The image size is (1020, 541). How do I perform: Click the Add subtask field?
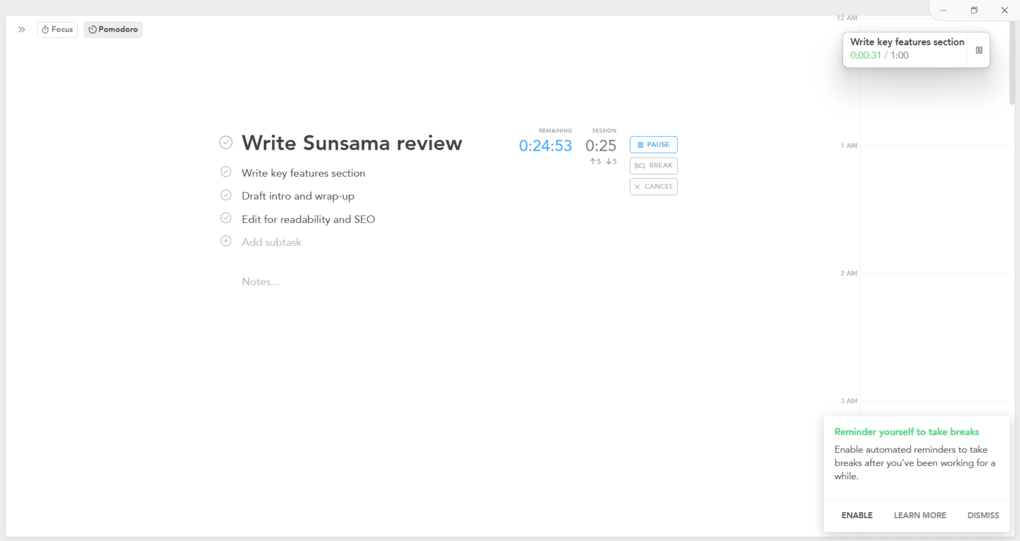271,242
